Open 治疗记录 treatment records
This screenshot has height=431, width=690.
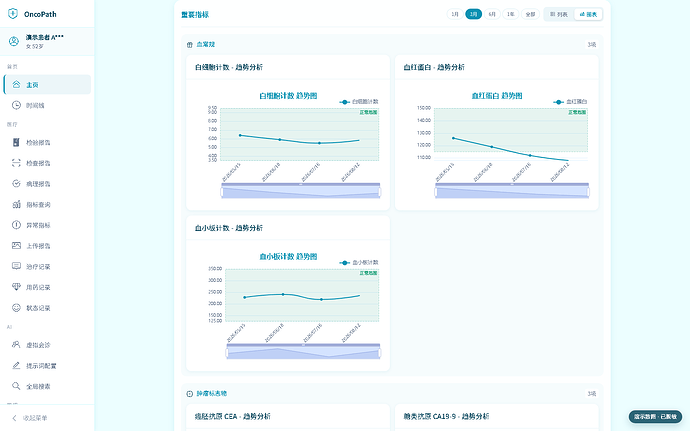click(47, 266)
